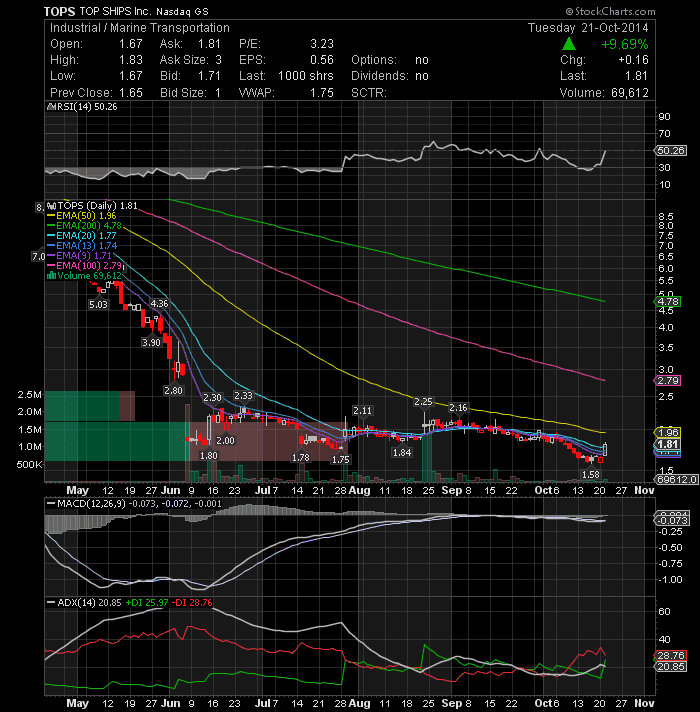
Task: Click the 20.85 tag on ADX axis
Action: (670, 667)
